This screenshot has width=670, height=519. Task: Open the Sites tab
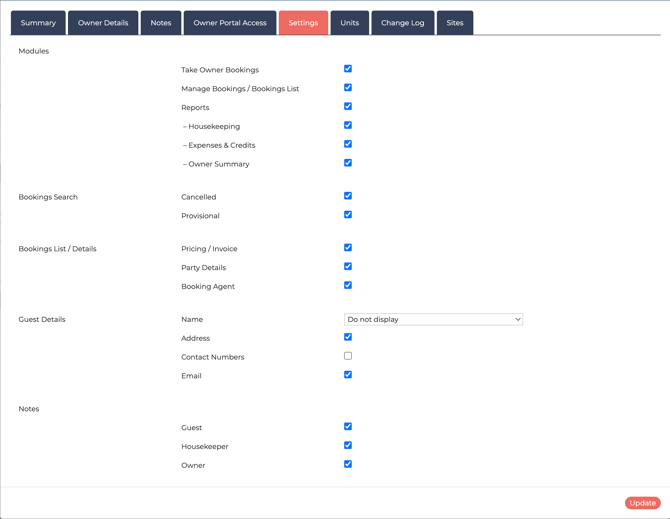coord(455,23)
